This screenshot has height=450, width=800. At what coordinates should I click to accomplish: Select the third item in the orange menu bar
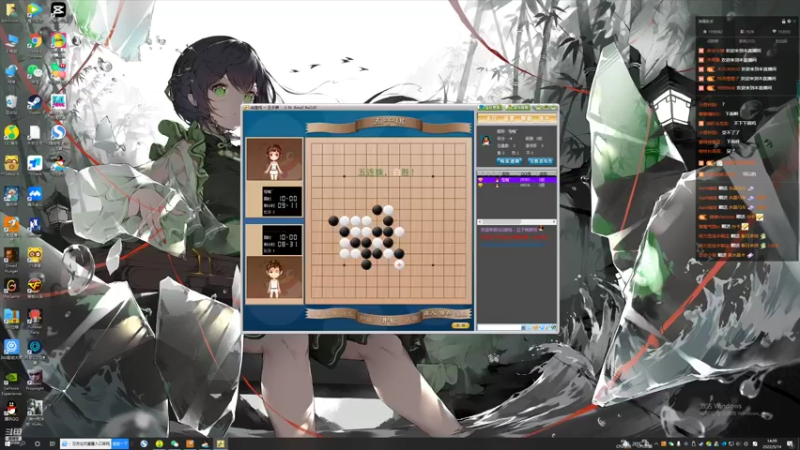[526, 118]
